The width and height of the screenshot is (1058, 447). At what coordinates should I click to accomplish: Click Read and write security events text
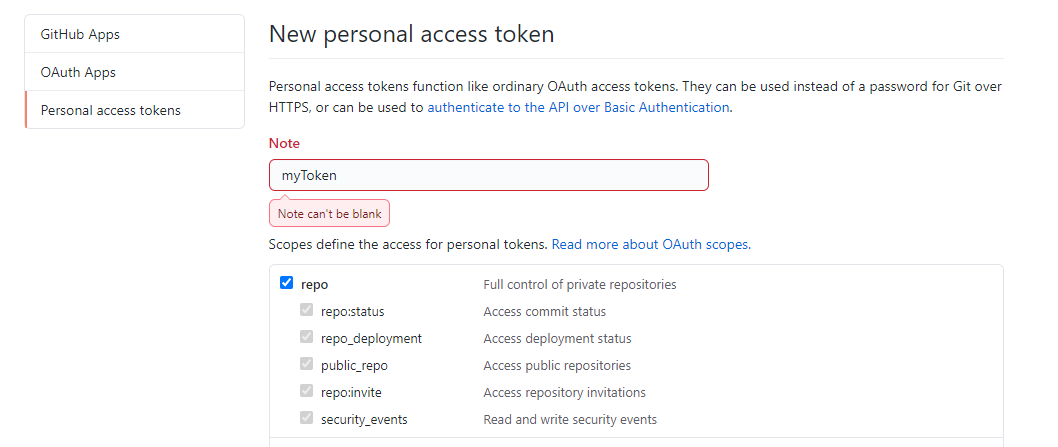tap(570, 419)
